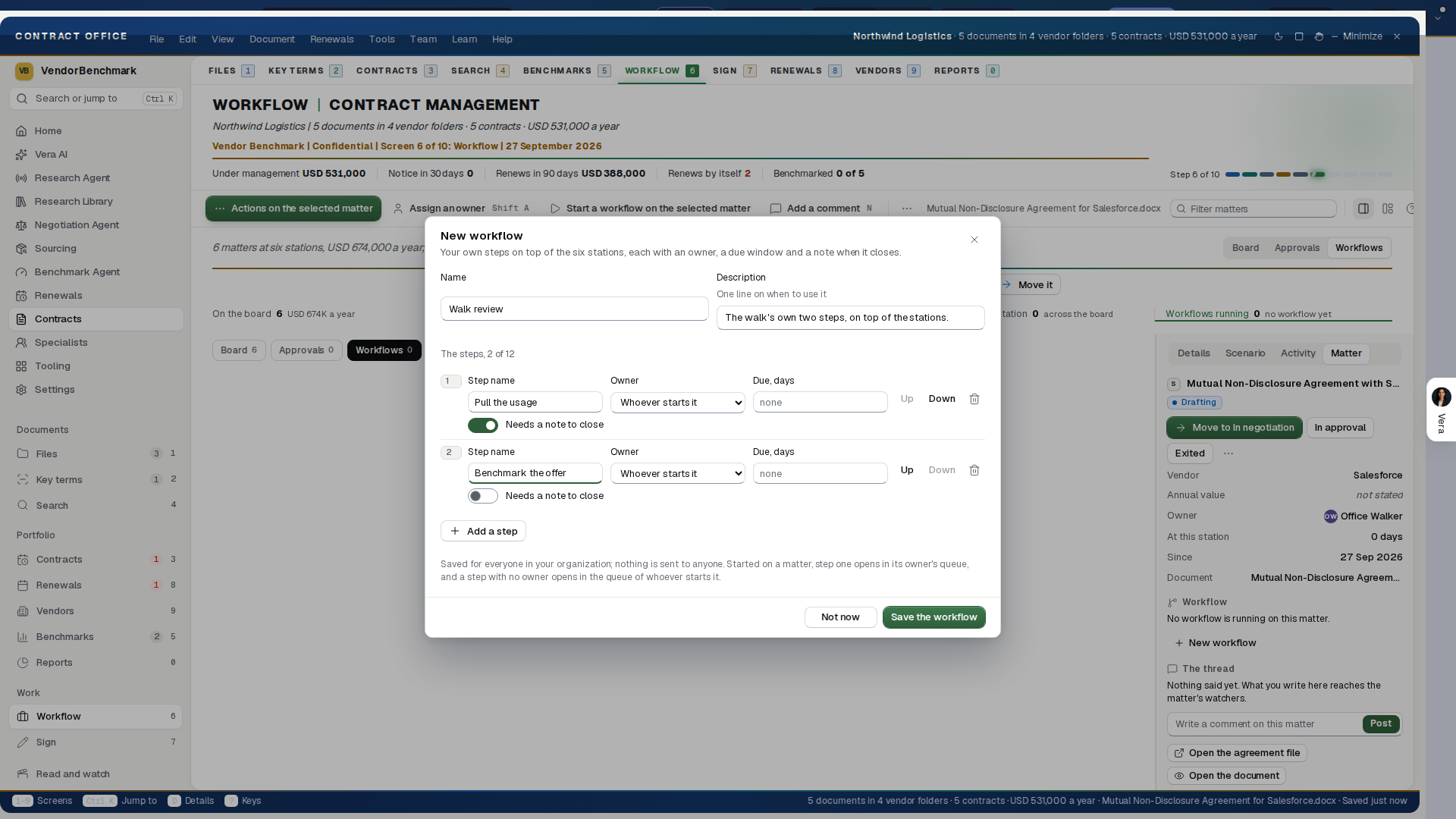Click the amber fourth step progress pill
1456x819 pixels.
pyautogui.click(x=1283, y=174)
